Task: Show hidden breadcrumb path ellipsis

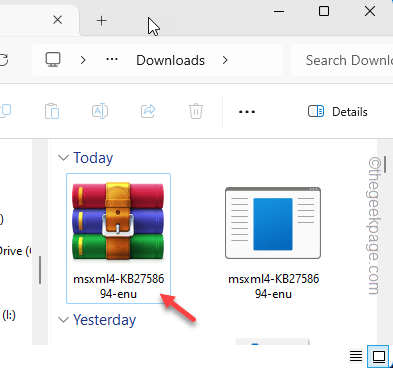Action: pos(112,60)
